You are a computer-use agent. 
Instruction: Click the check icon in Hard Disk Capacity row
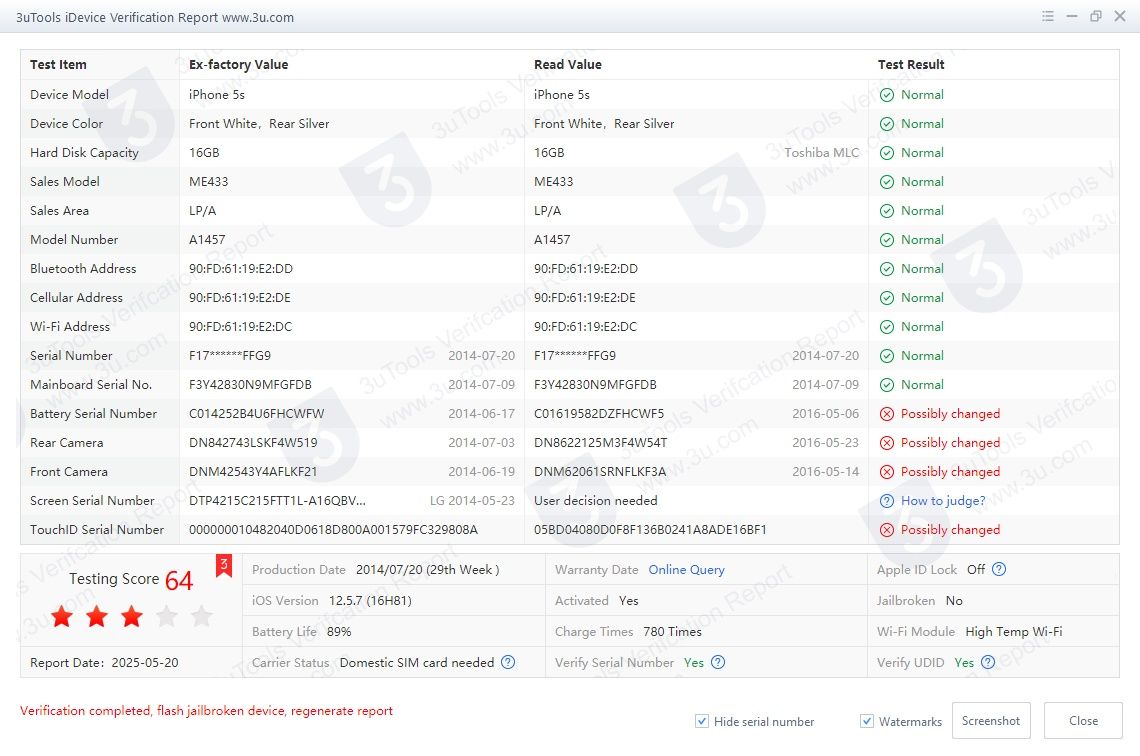coord(887,153)
